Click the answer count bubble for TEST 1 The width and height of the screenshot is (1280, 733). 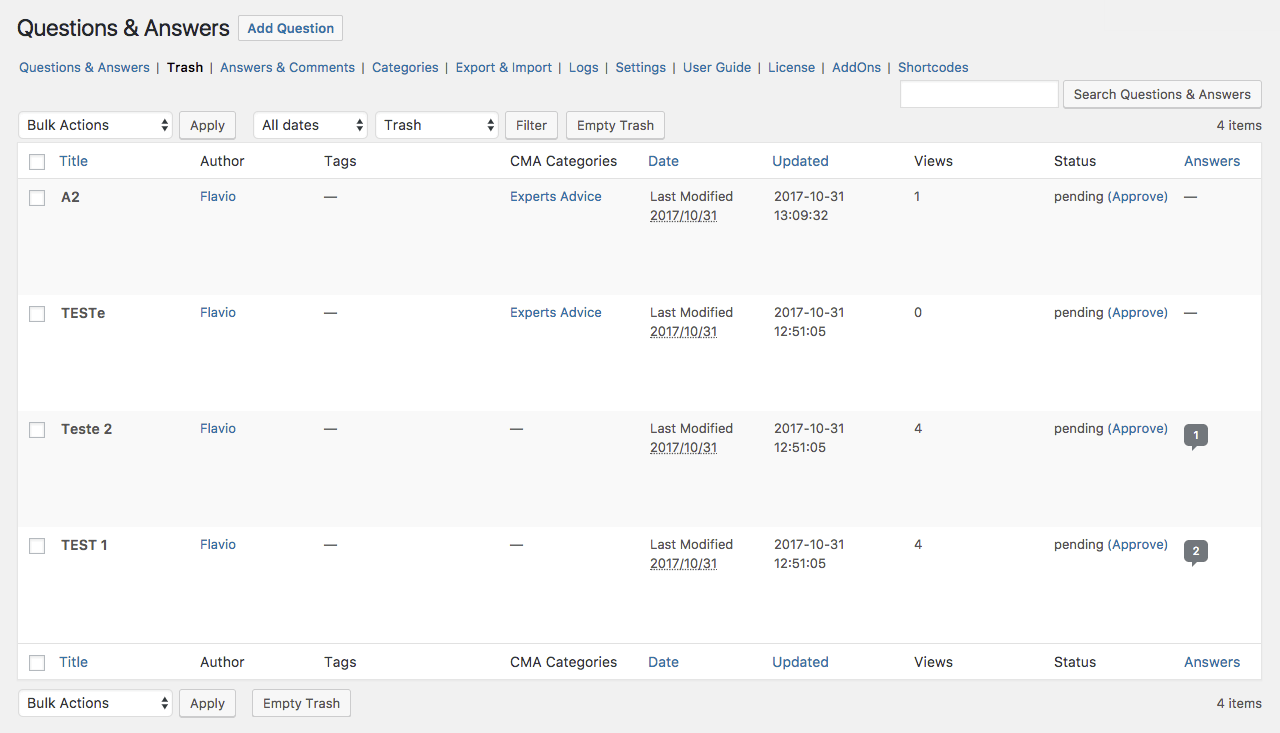coord(1195,552)
